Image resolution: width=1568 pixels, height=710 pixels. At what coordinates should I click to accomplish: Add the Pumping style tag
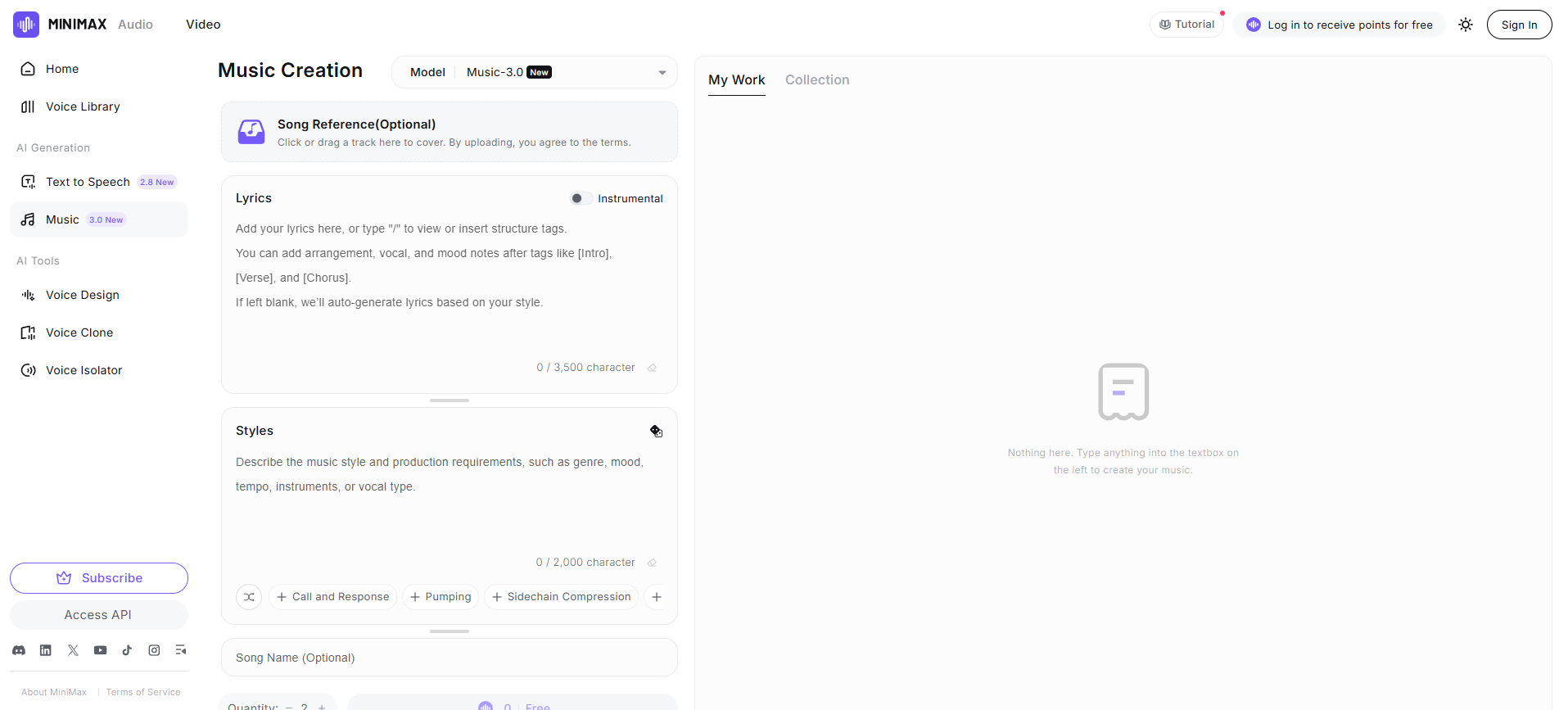[441, 597]
